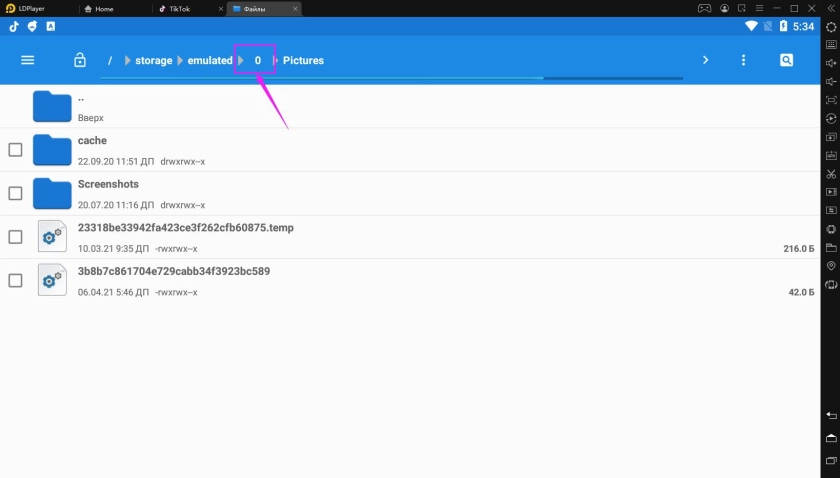840x478 pixels.
Task: Click the lock access mode icon
Action: 80,60
